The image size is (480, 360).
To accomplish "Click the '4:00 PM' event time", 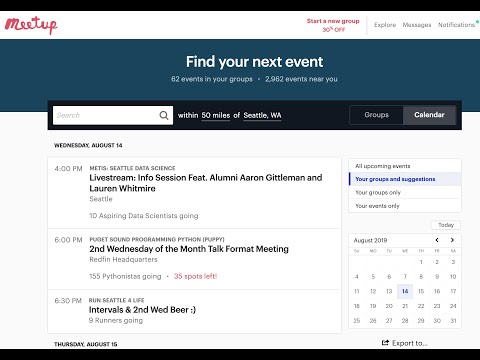I will pos(68,169).
